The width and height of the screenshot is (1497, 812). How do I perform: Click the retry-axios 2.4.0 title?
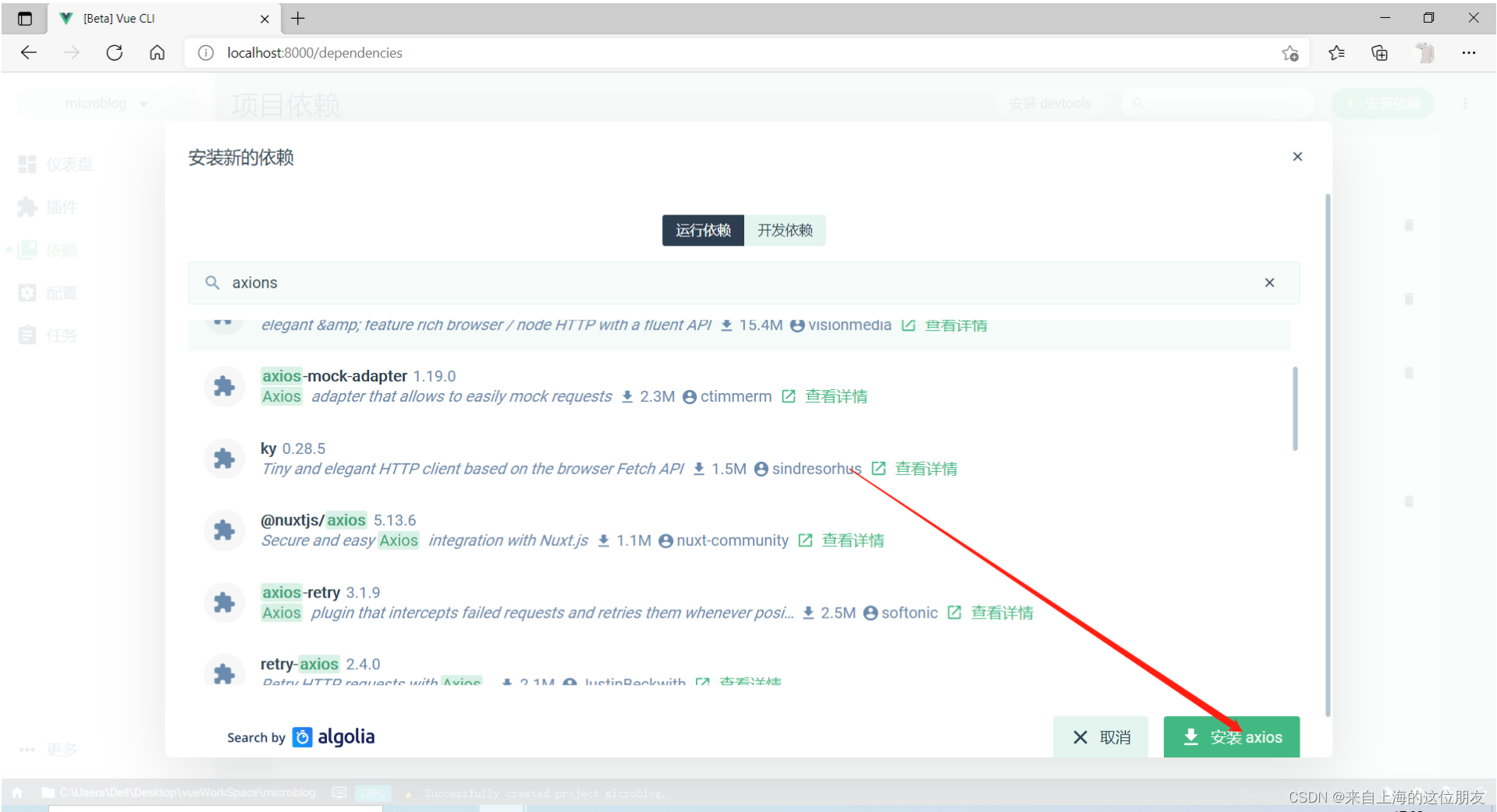(x=321, y=665)
